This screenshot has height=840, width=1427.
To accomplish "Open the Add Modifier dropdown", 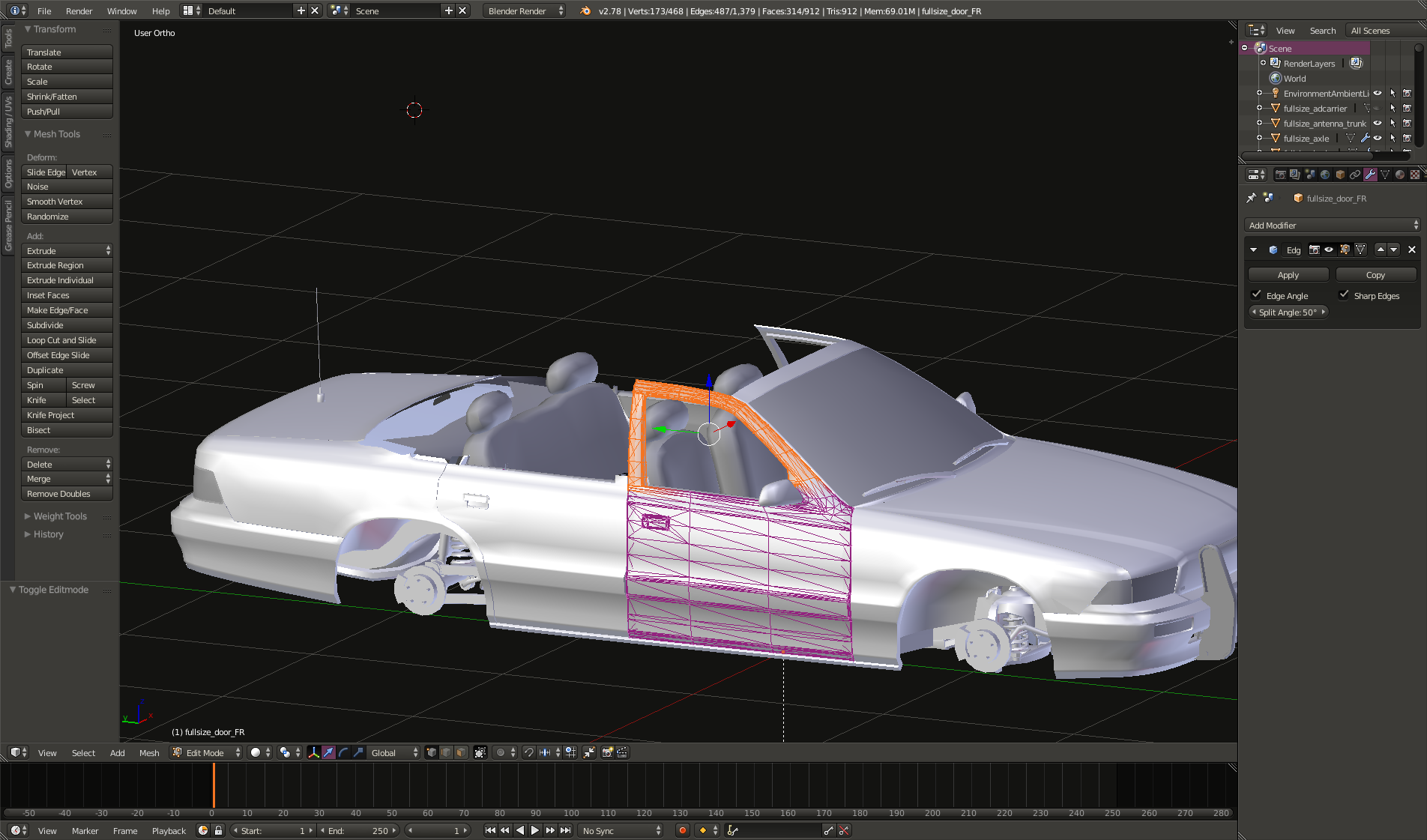I will (1332, 226).
